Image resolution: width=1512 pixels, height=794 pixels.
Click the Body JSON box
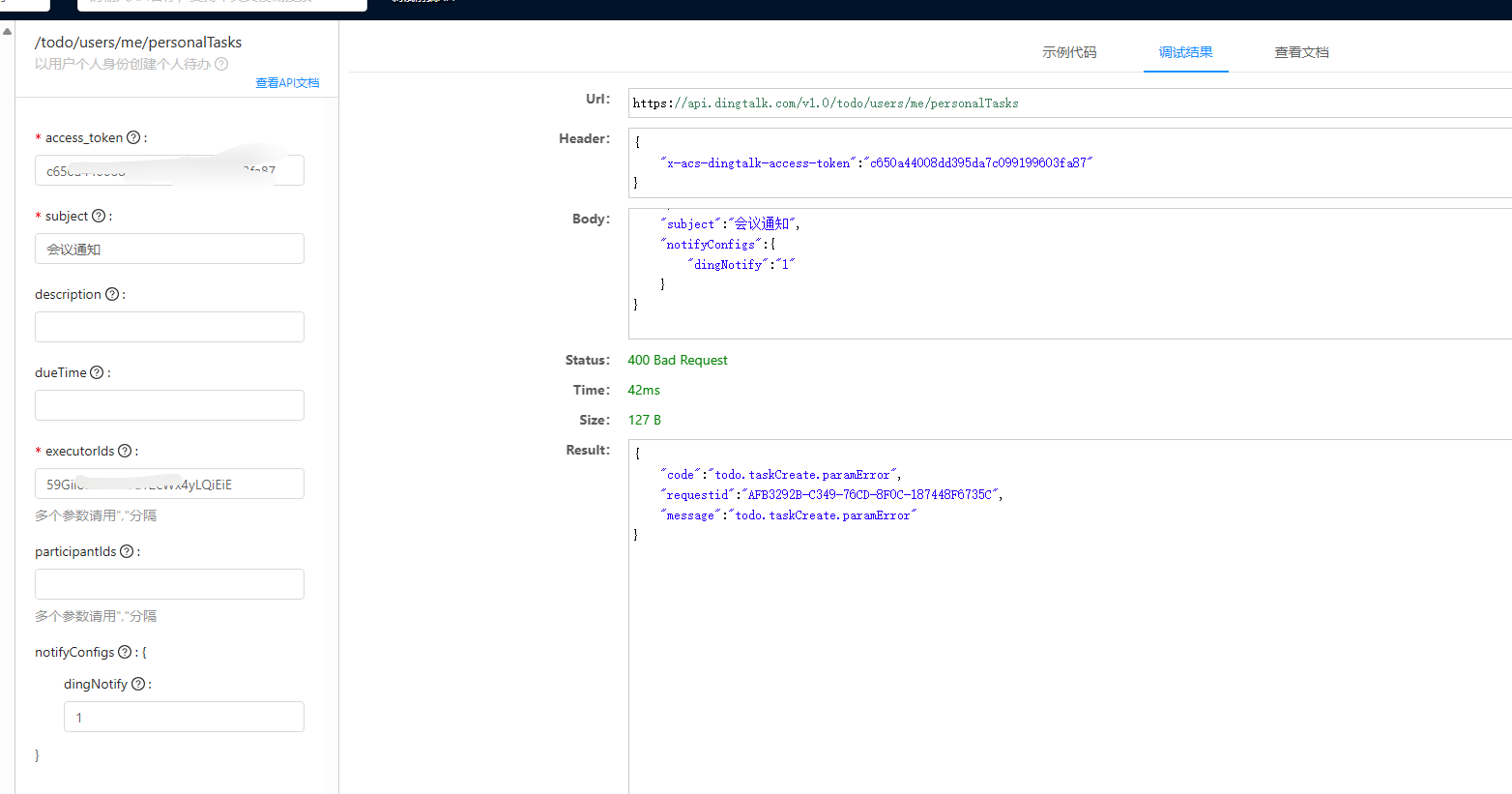click(1070, 274)
